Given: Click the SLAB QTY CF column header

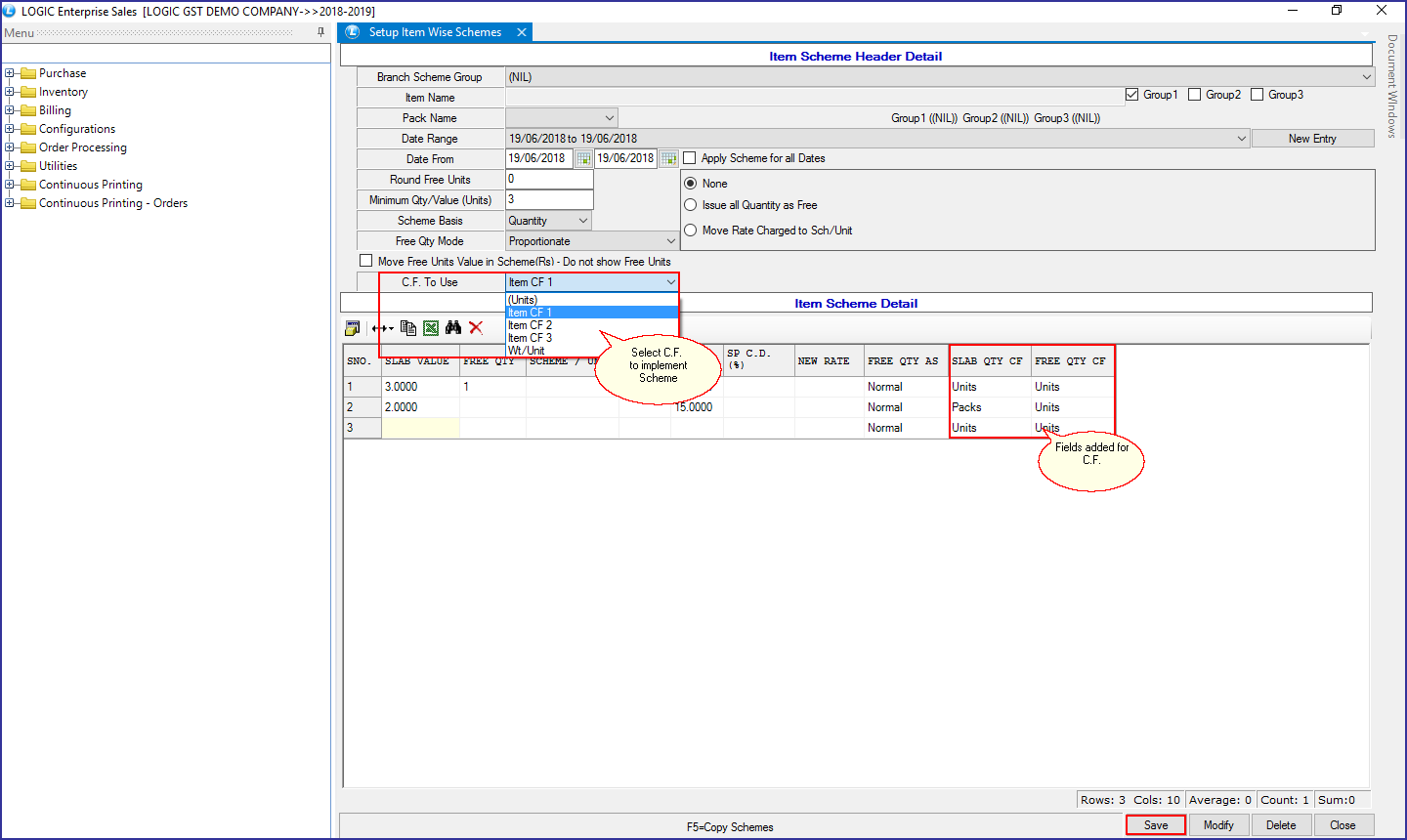Looking at the screenshot, I should coord(990,361).
